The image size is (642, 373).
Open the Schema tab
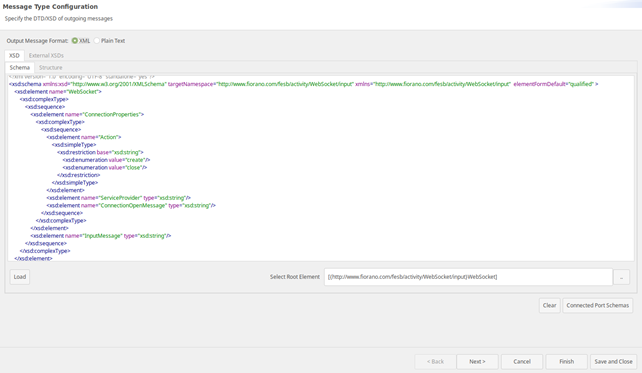pos(20,68)
